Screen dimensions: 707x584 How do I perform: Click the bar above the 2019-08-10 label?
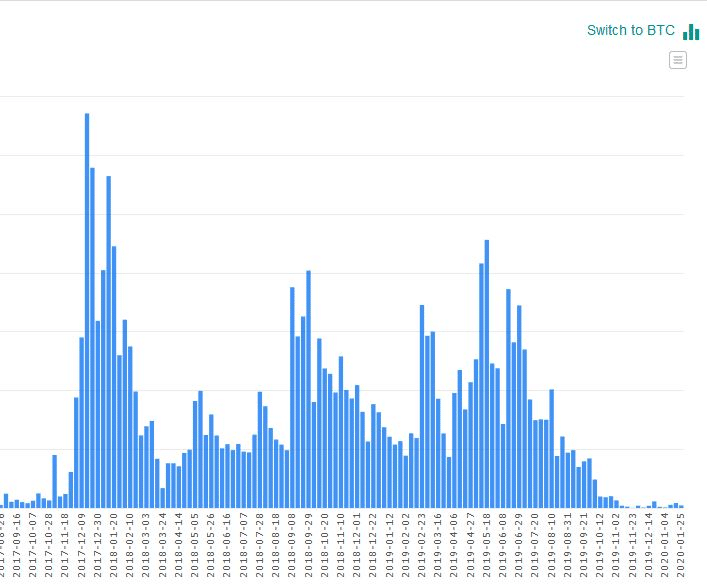[551, 448]
